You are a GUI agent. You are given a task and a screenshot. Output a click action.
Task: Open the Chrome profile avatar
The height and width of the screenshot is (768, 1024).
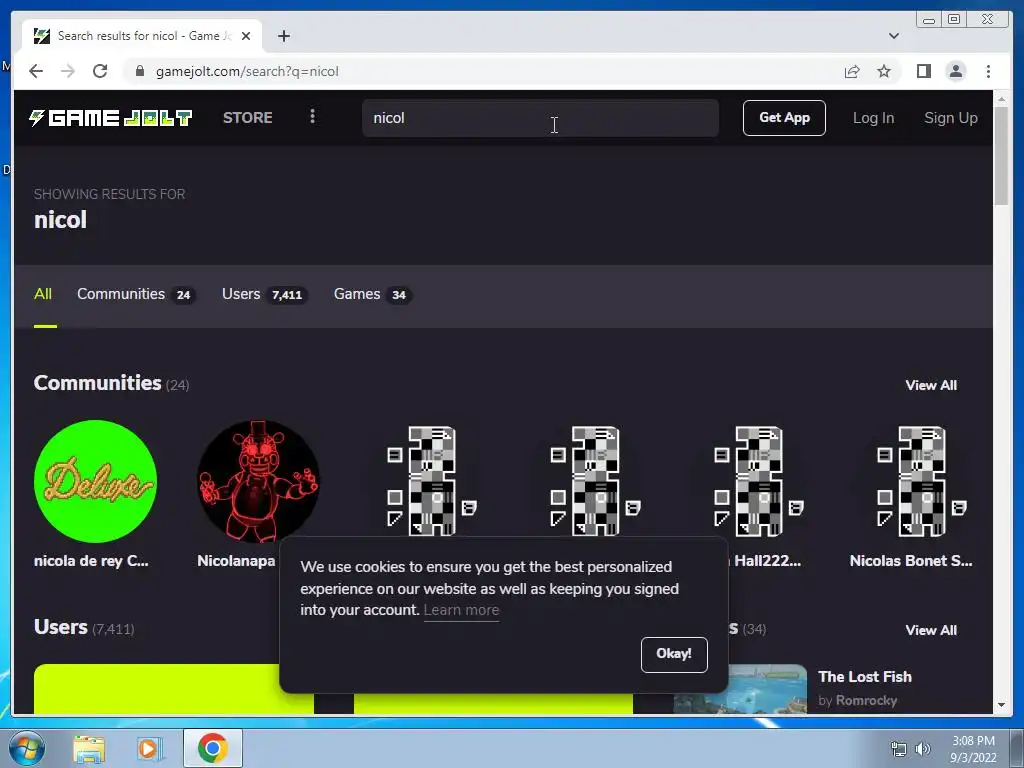tap(955, 71)
